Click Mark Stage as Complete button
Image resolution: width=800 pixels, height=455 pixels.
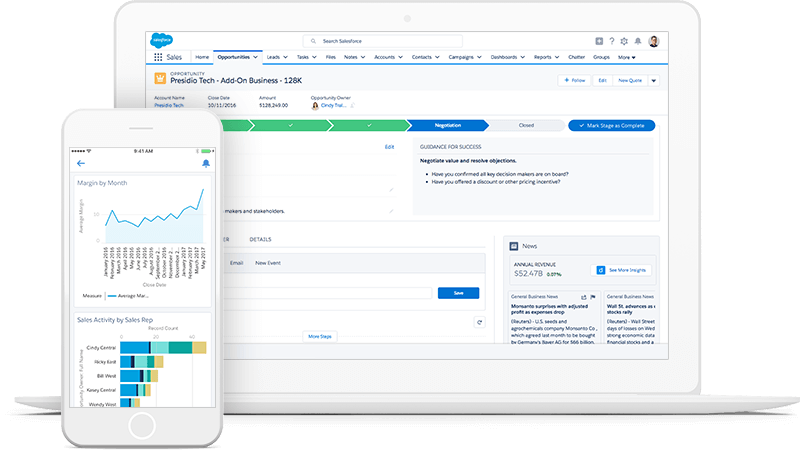611,126
